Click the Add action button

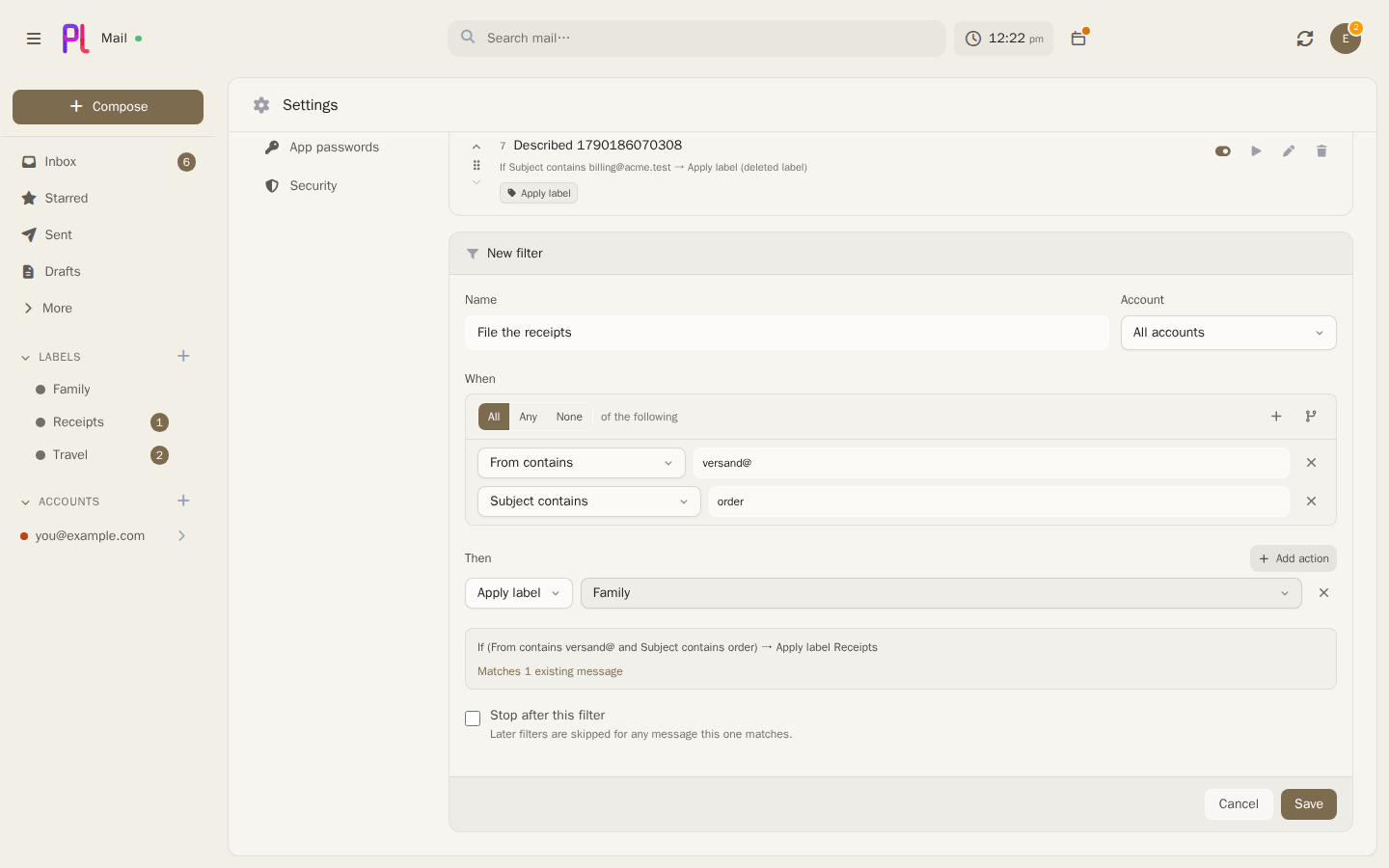[1294, 558]
